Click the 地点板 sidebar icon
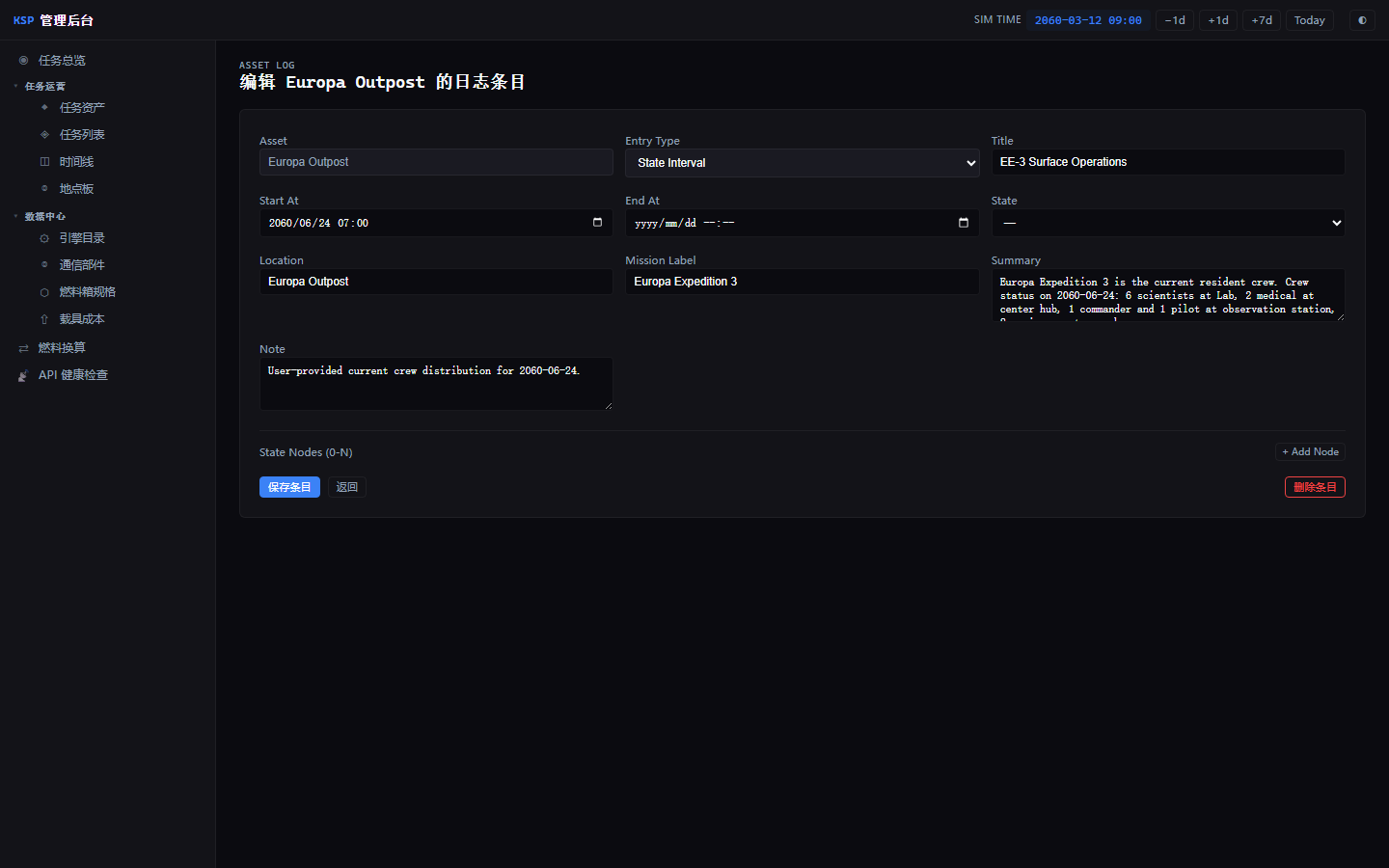Viewport: 1389px width, 868px height. (x=44, y=189)
